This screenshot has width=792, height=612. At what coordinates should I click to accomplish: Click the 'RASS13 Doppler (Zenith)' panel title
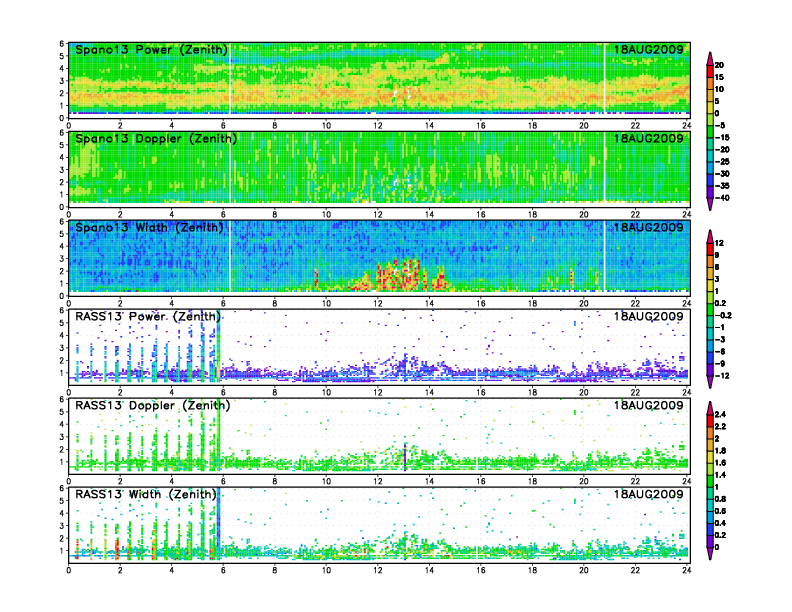click(153, 405)
